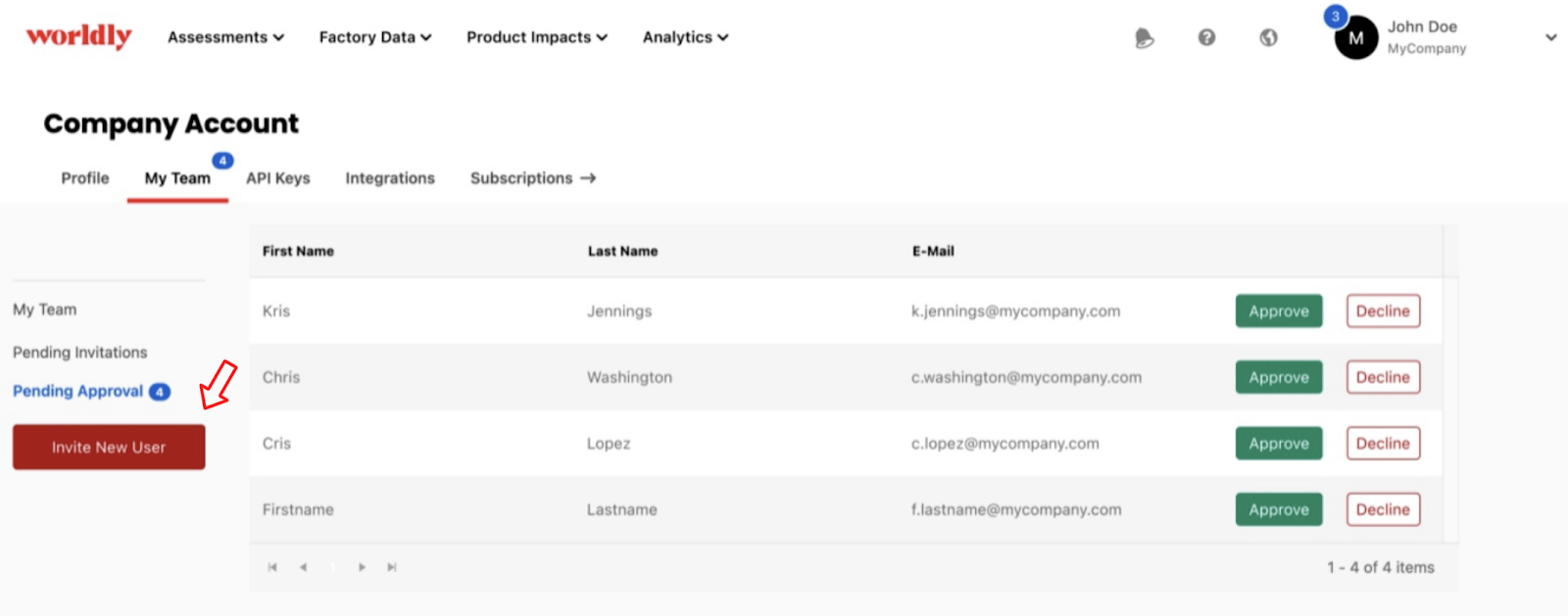Switch to the API Keys tab
Screen dimensions: 1568x616
(278, 178)
